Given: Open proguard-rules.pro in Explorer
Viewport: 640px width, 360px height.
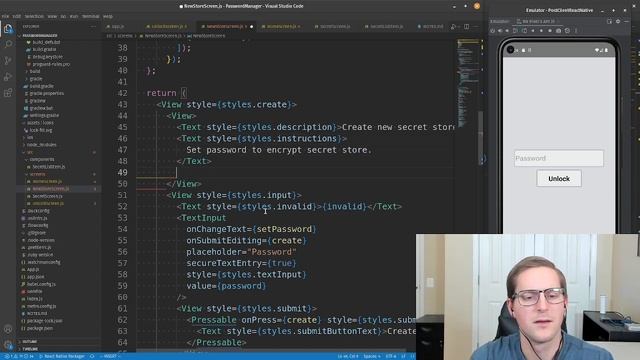Looking at the screenshot, I should [48, 64].
